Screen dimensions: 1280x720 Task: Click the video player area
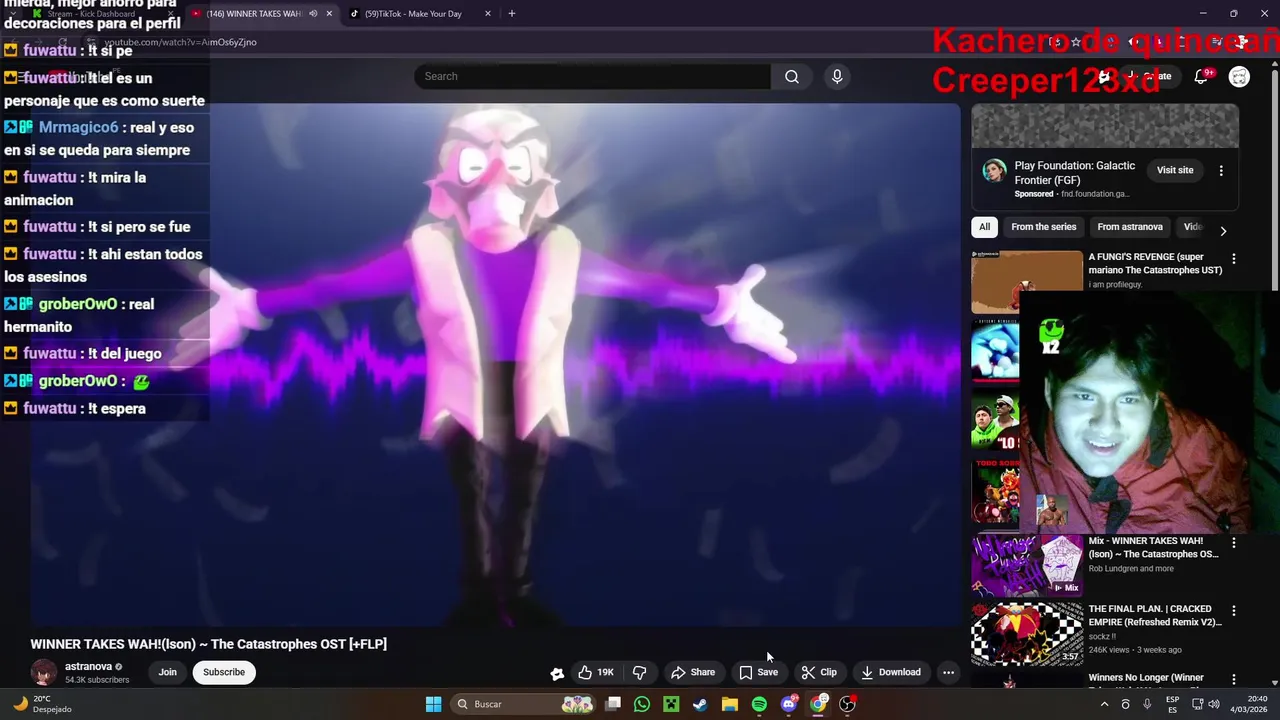pos(495,365)
